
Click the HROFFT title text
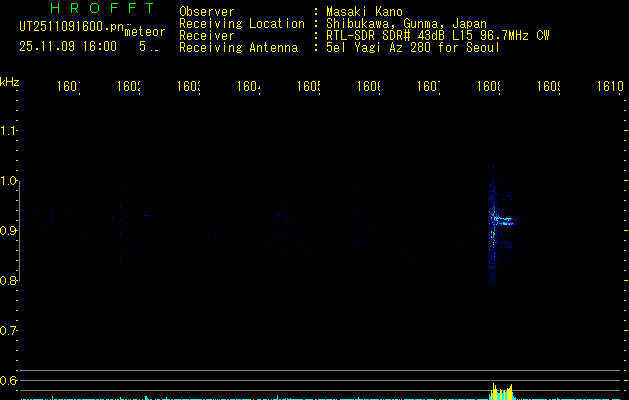[102, 8]
